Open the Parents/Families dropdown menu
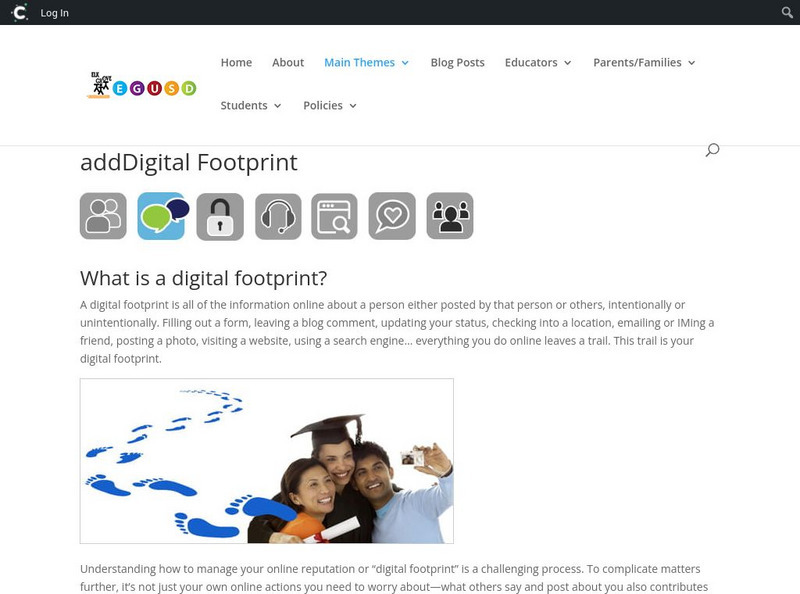800x594 pixels. pos(644,62)
